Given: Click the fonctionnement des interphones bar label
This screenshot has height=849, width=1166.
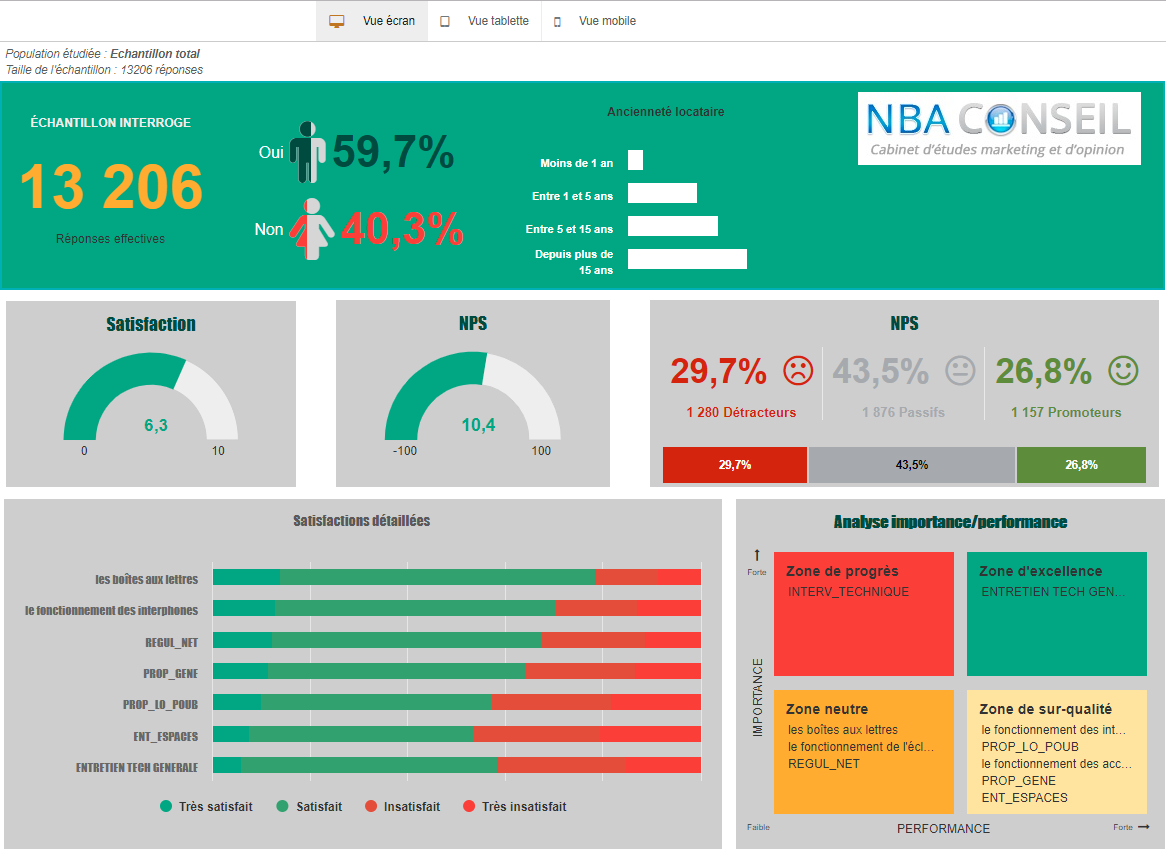Looking at the screenshot, I should tap(112, 610).
